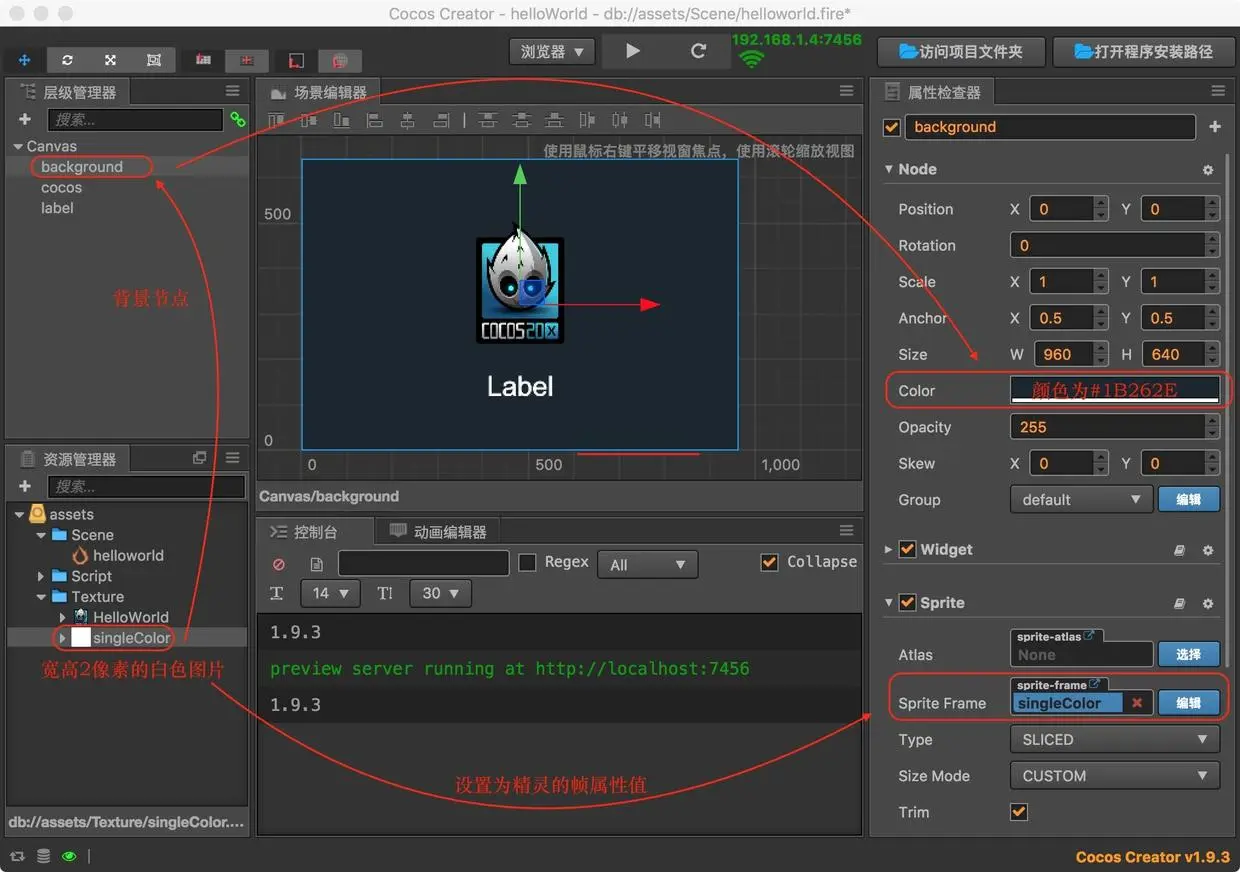Open the console line height 30 dropdown

(x=440, y=593)
